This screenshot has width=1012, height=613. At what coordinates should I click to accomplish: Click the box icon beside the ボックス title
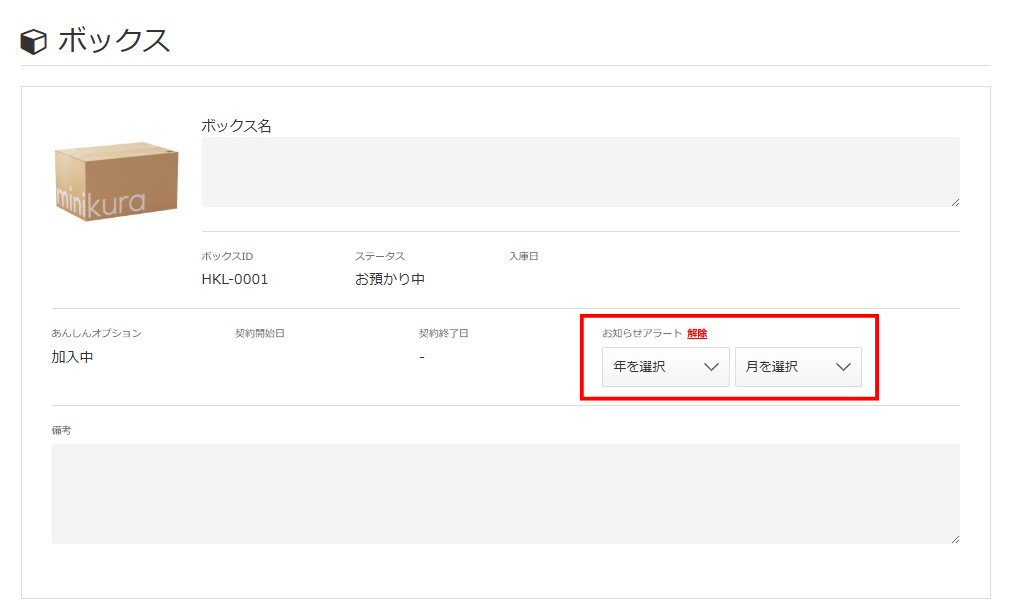pyautogui.click(x=34, y=42)
